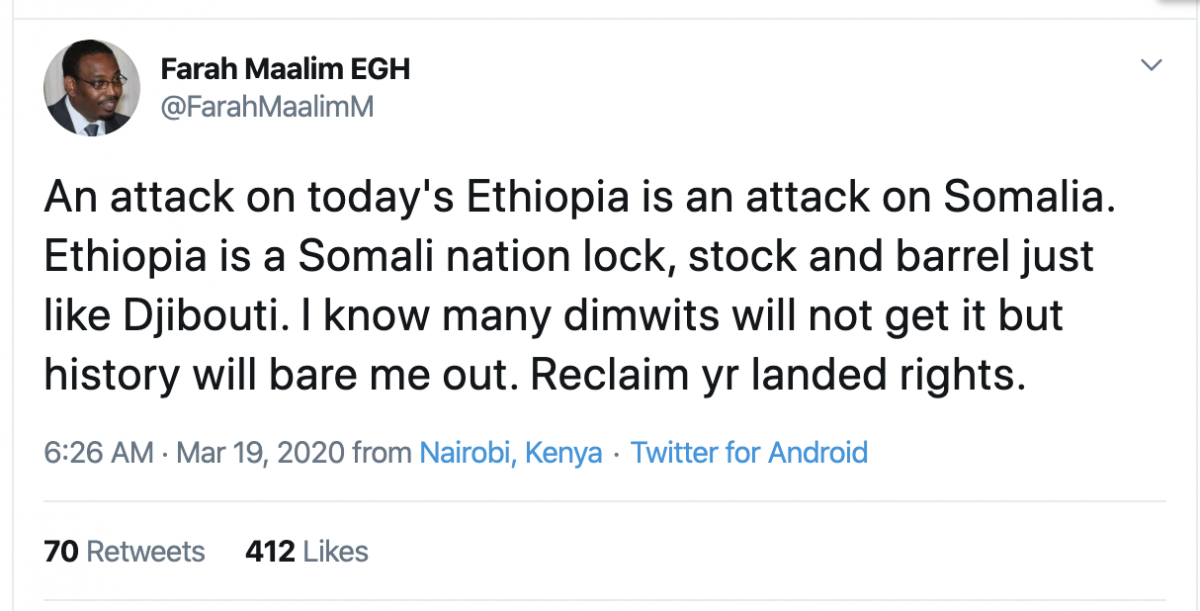Expand the tweet options chevron

coord(1152,66)
